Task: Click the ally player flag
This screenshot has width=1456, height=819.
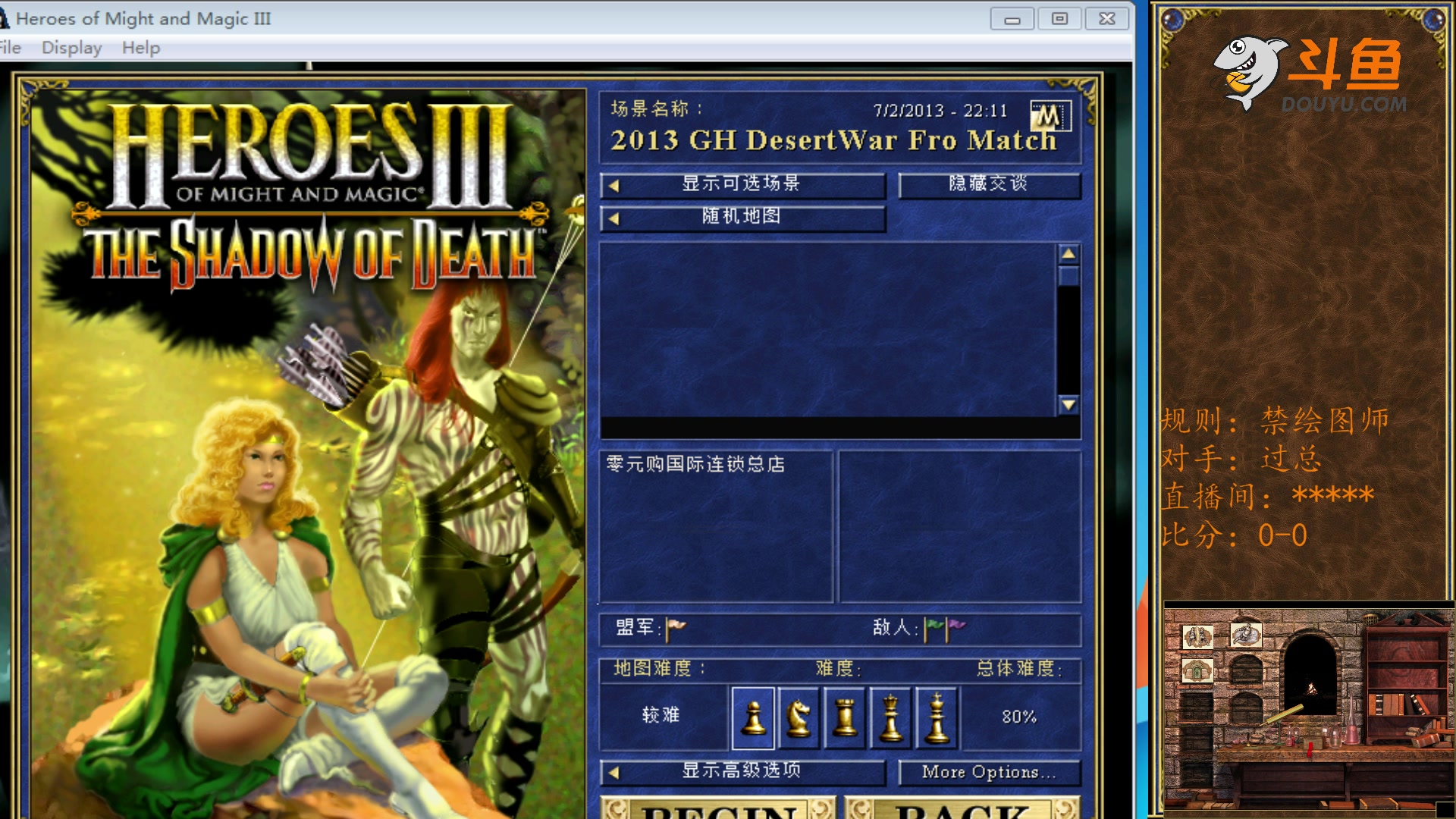Action: coord(675,629)
